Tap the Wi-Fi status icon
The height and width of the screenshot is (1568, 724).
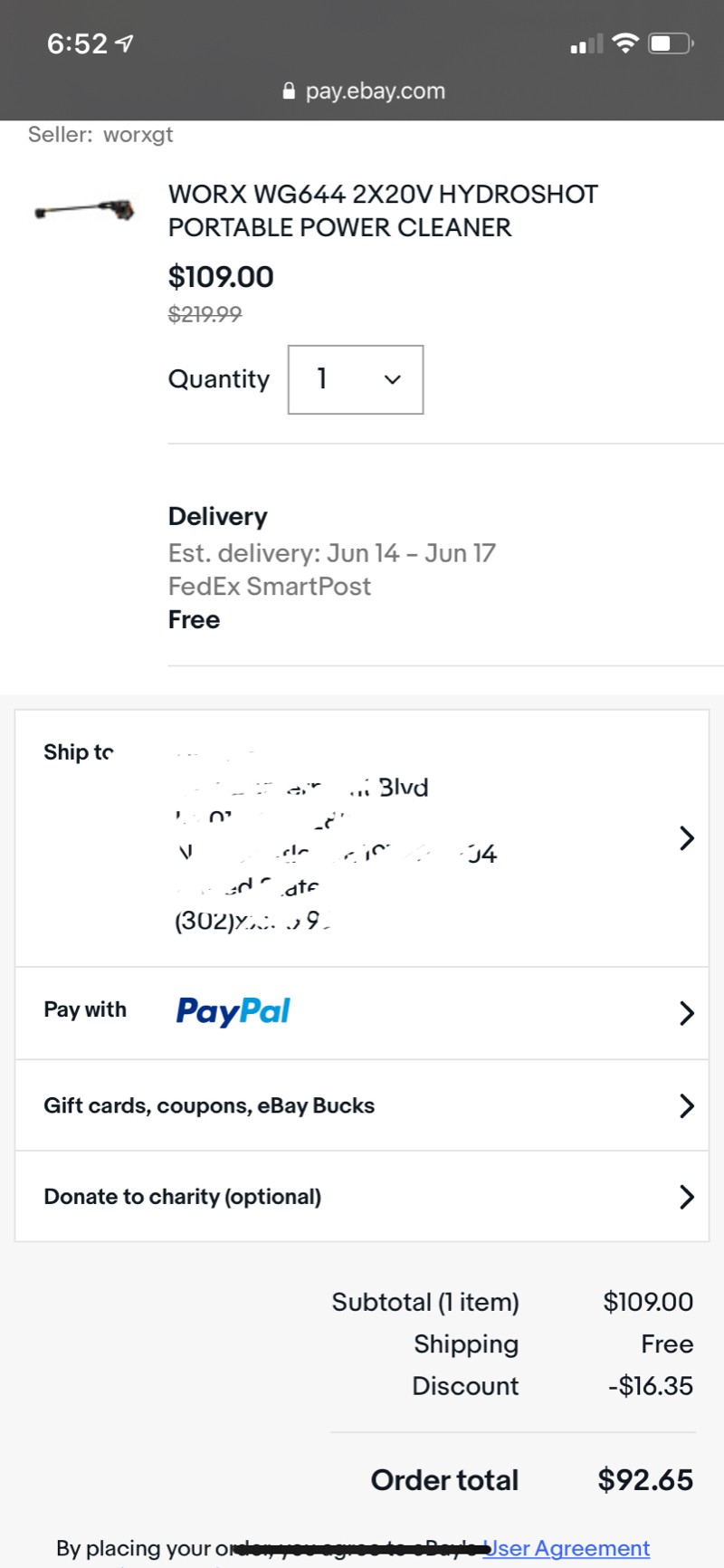pos(625,43)
